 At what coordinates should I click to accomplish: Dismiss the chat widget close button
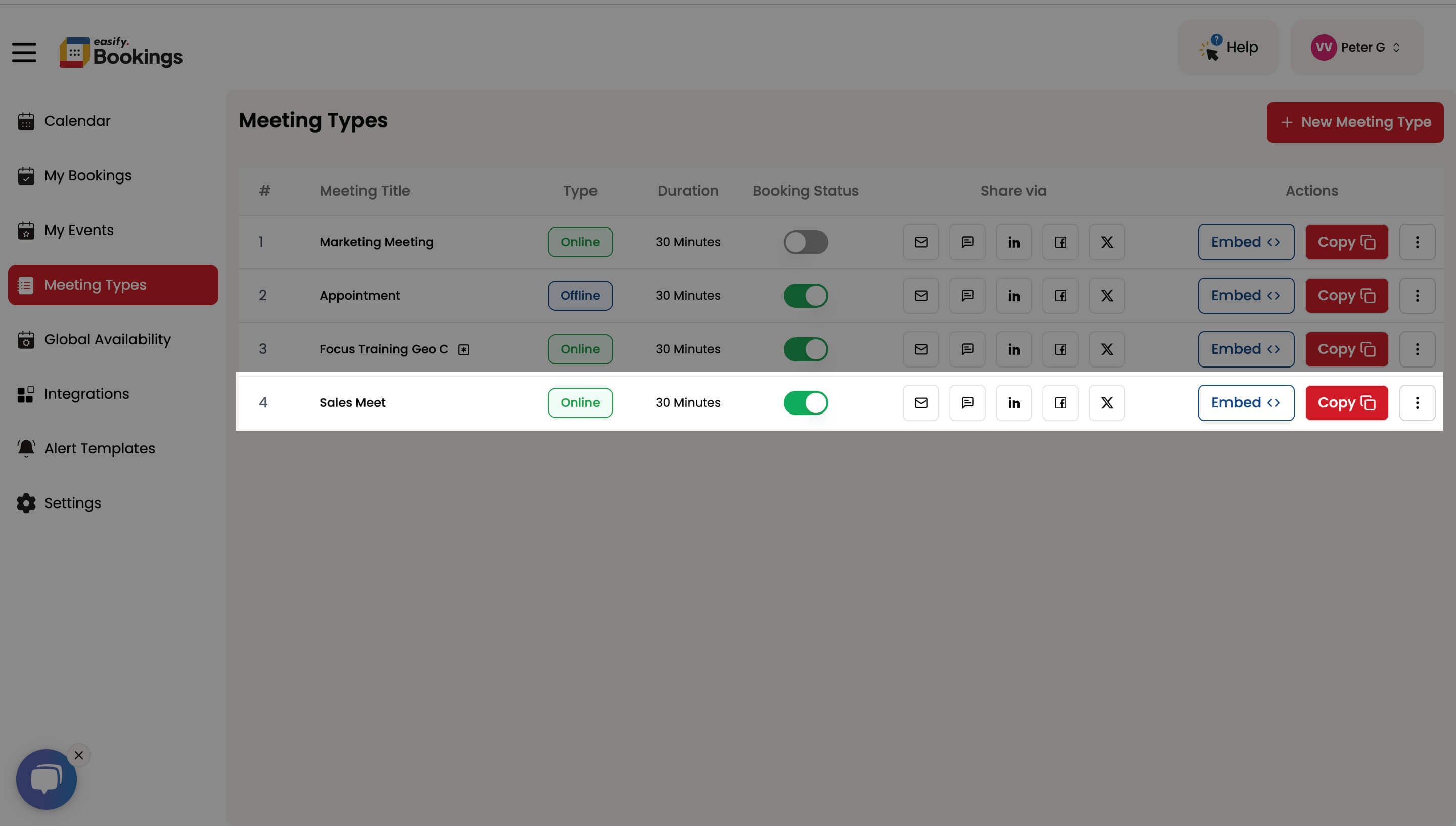click(79, 755)
